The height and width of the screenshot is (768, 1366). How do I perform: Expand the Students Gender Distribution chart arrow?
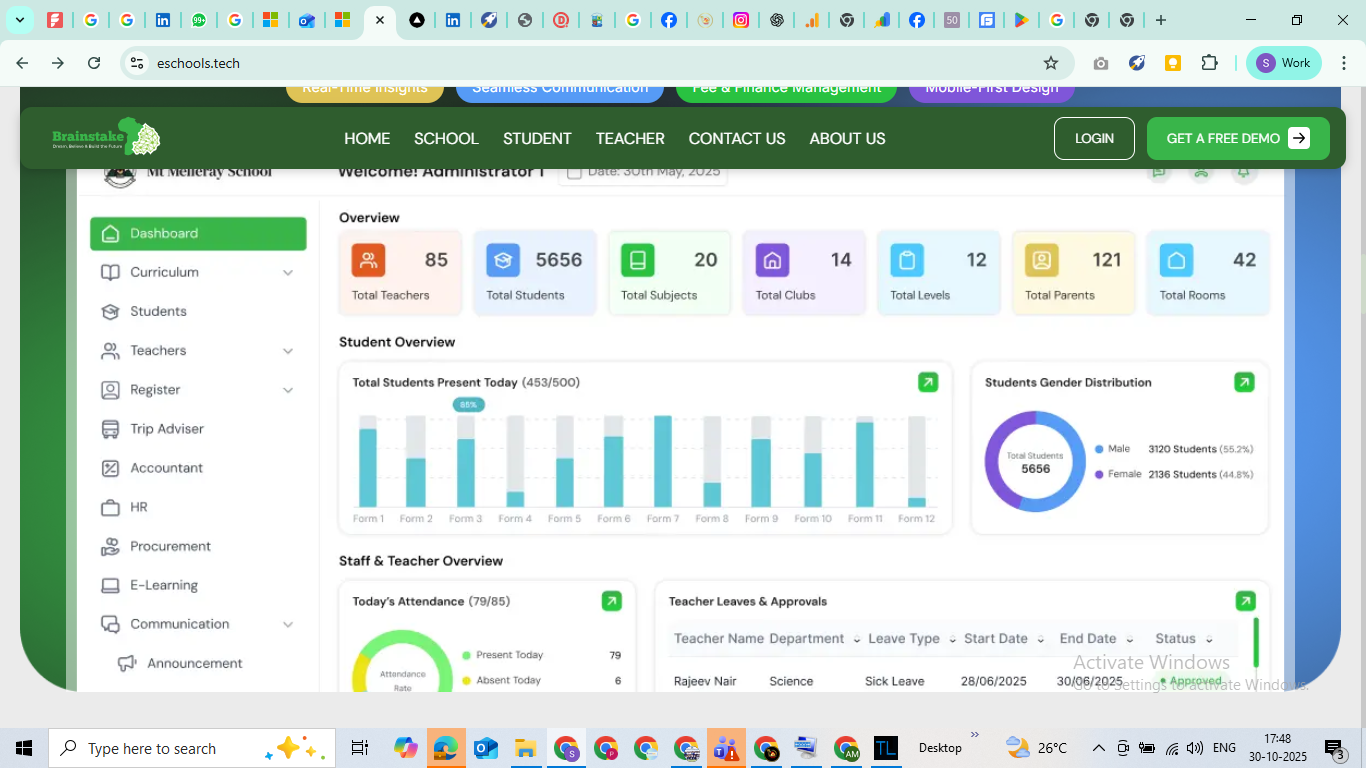click(1244, 382)
